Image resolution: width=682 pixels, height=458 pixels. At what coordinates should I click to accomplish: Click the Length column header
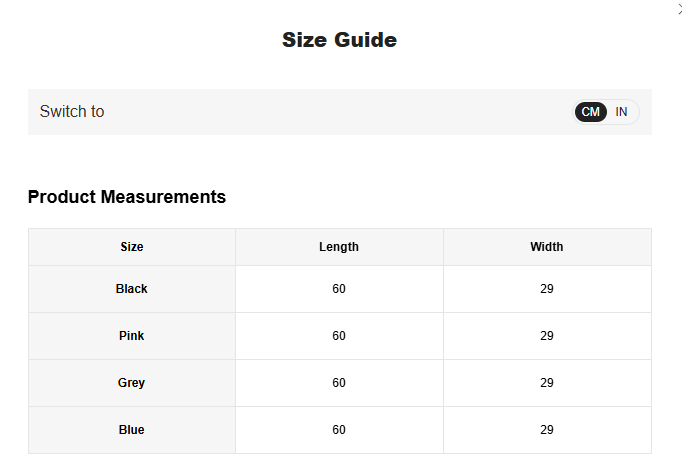[x=339, y=247]
